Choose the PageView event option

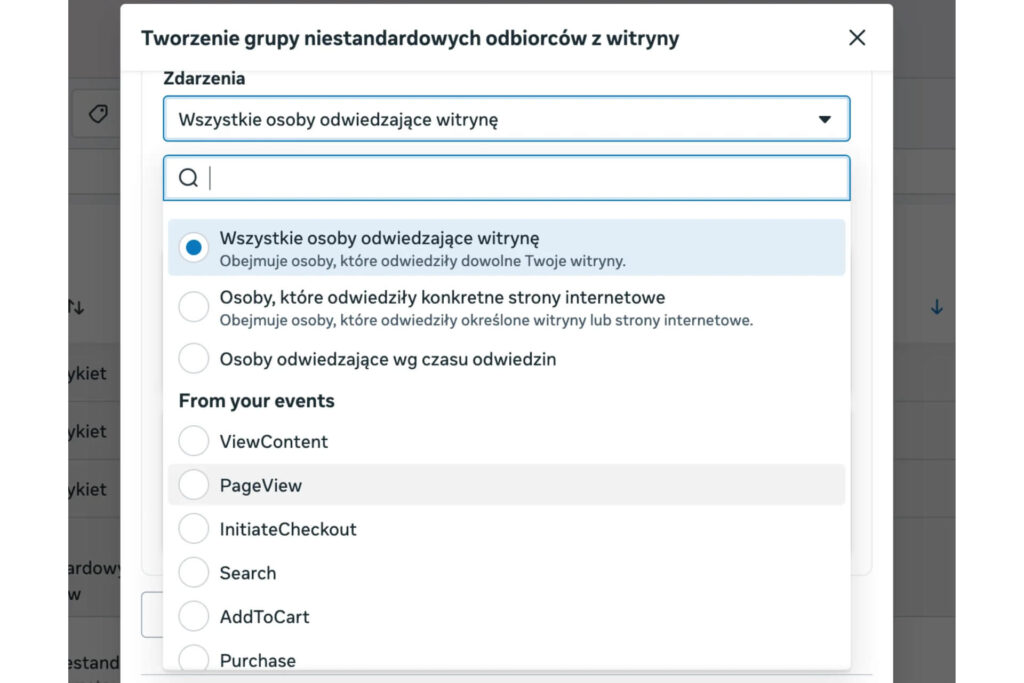point(506,485)
